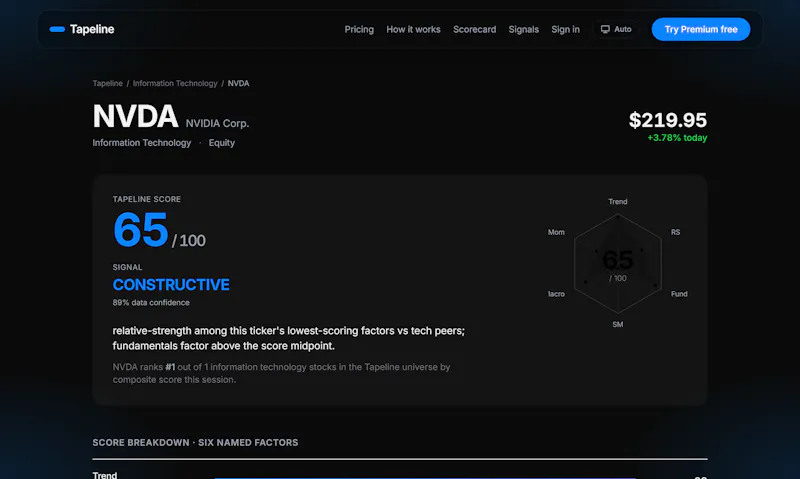The image size is (800, 479).
Task: Open the Signals page
Action: point(523,30)
